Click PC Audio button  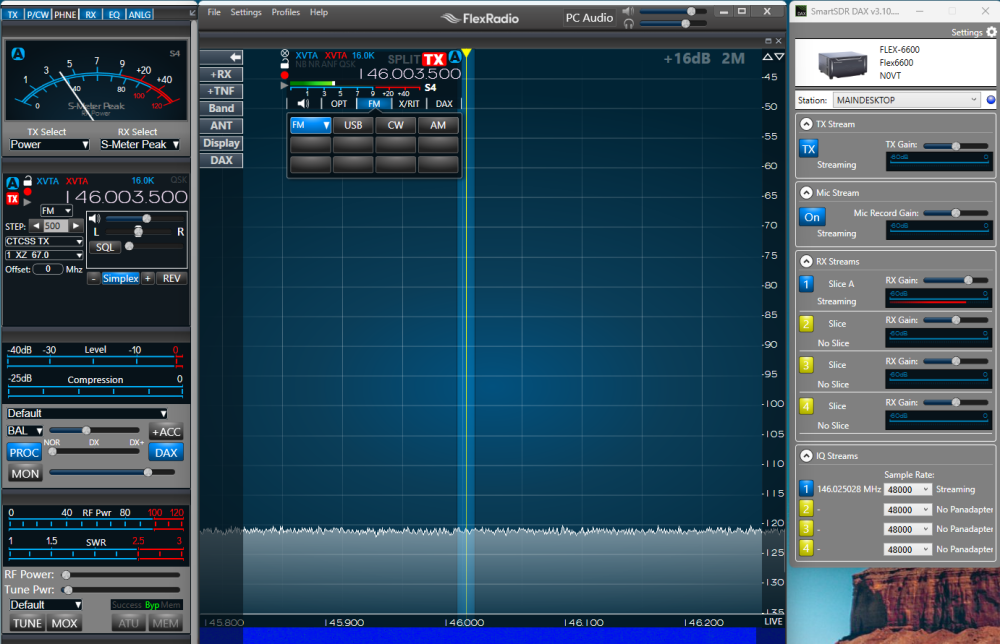tap(589, 18)
